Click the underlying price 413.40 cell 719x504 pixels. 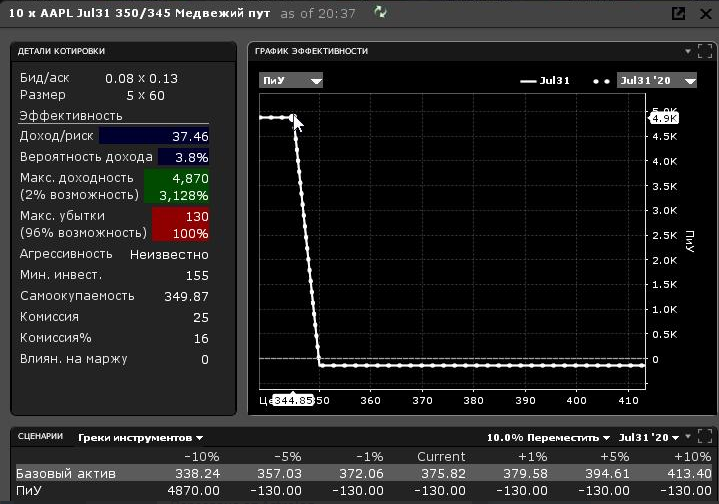coord(689,473)
